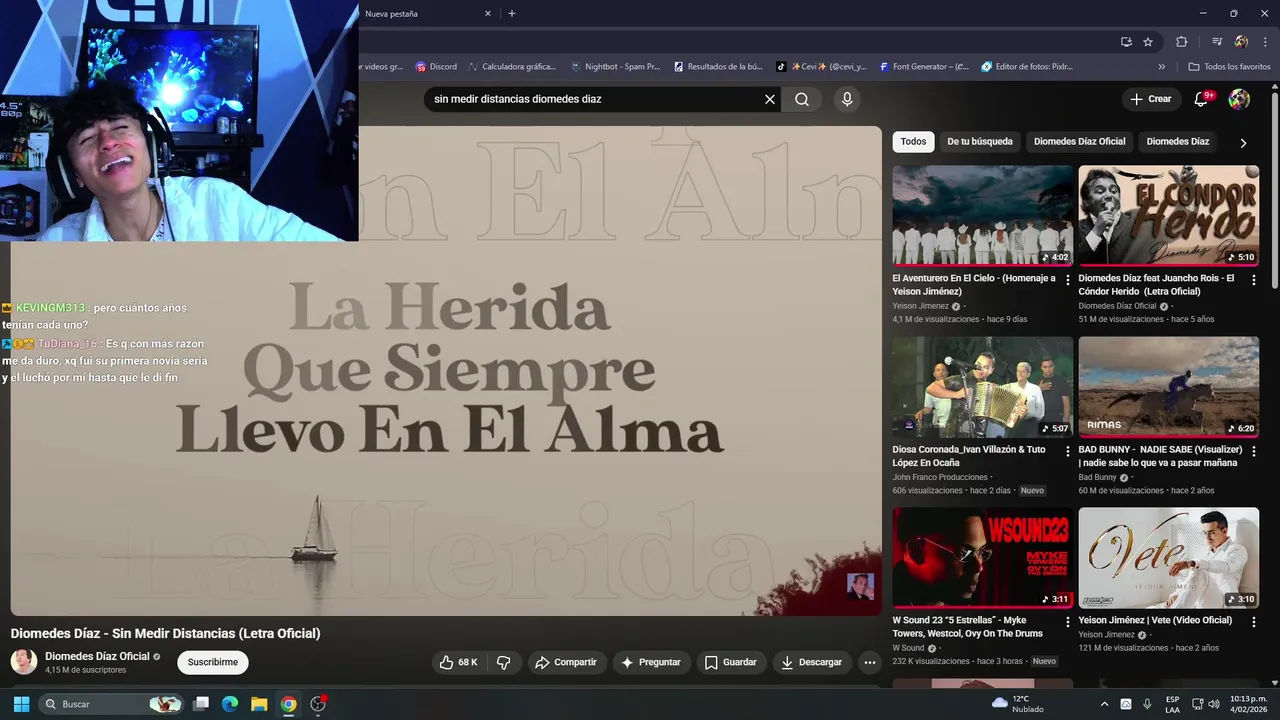Viewport: 1280px width, 720px height.
Task: Open options for El Aventurero En El Cielo video
Action: [x=1068, y=280]
